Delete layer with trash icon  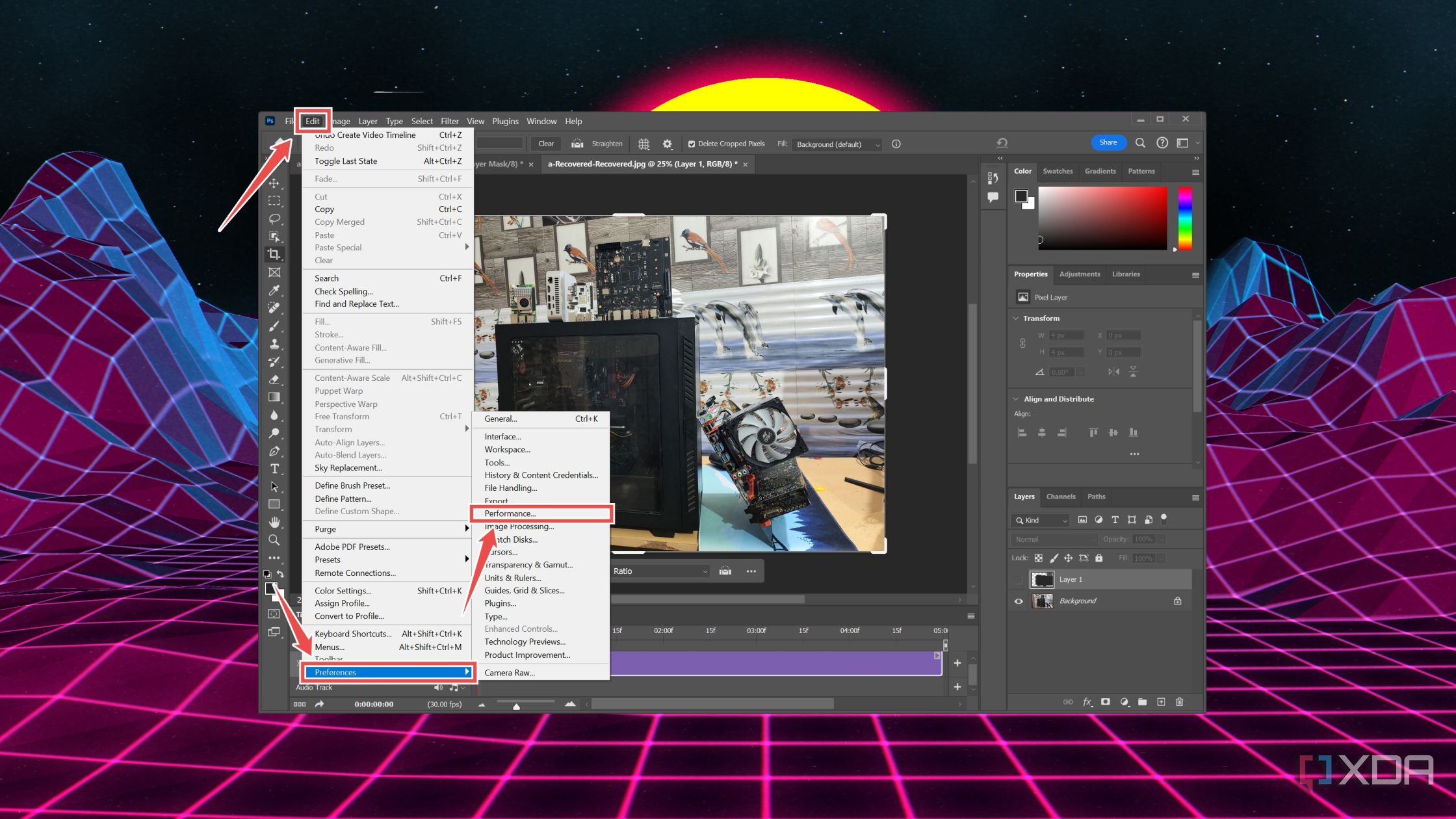click(1180, 702)
